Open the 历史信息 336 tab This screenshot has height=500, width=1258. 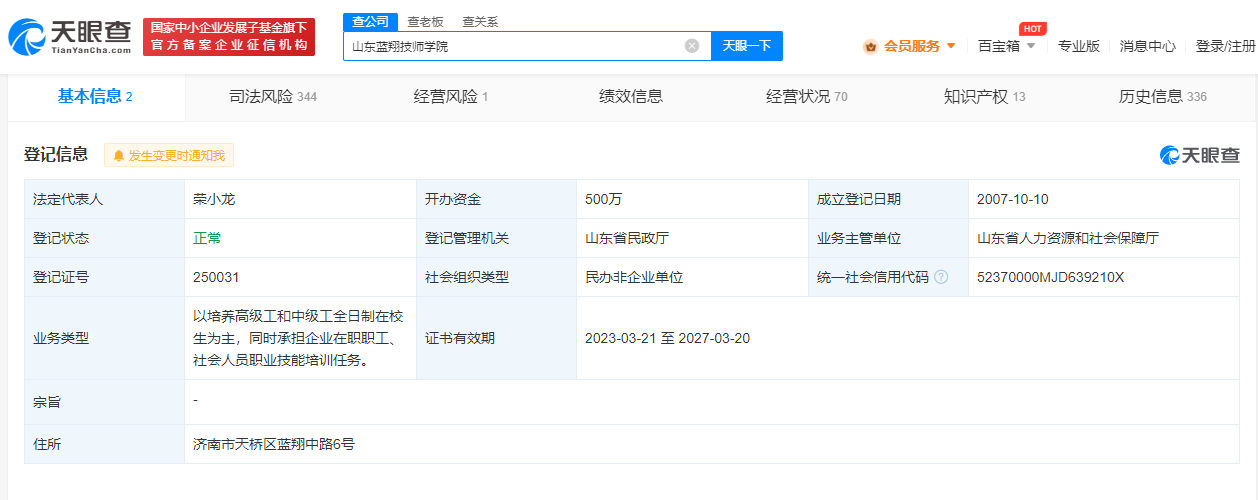pos(1163,97)
